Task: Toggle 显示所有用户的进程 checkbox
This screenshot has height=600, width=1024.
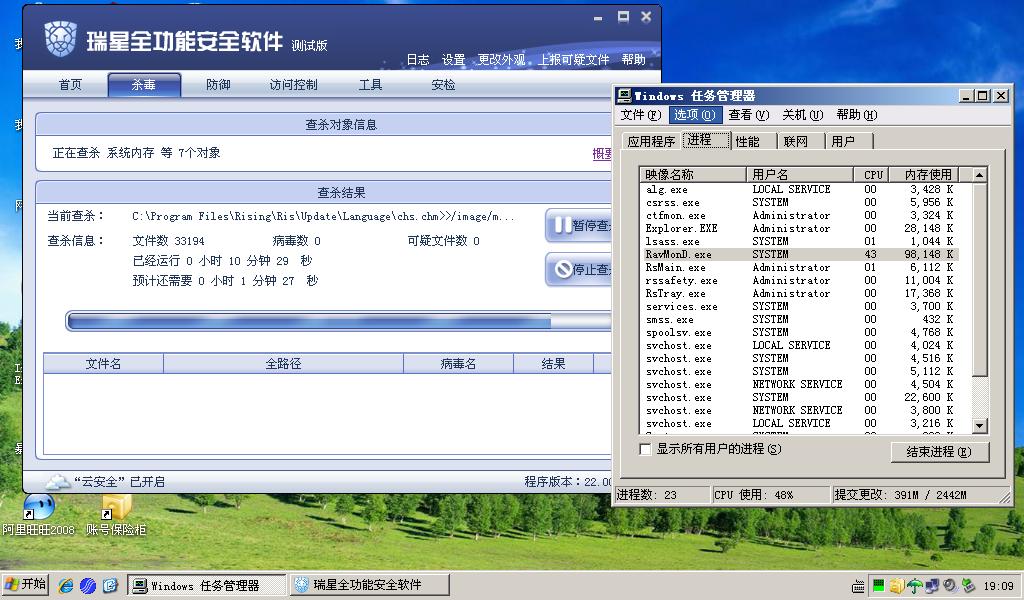Action: [x=645, y=449]
